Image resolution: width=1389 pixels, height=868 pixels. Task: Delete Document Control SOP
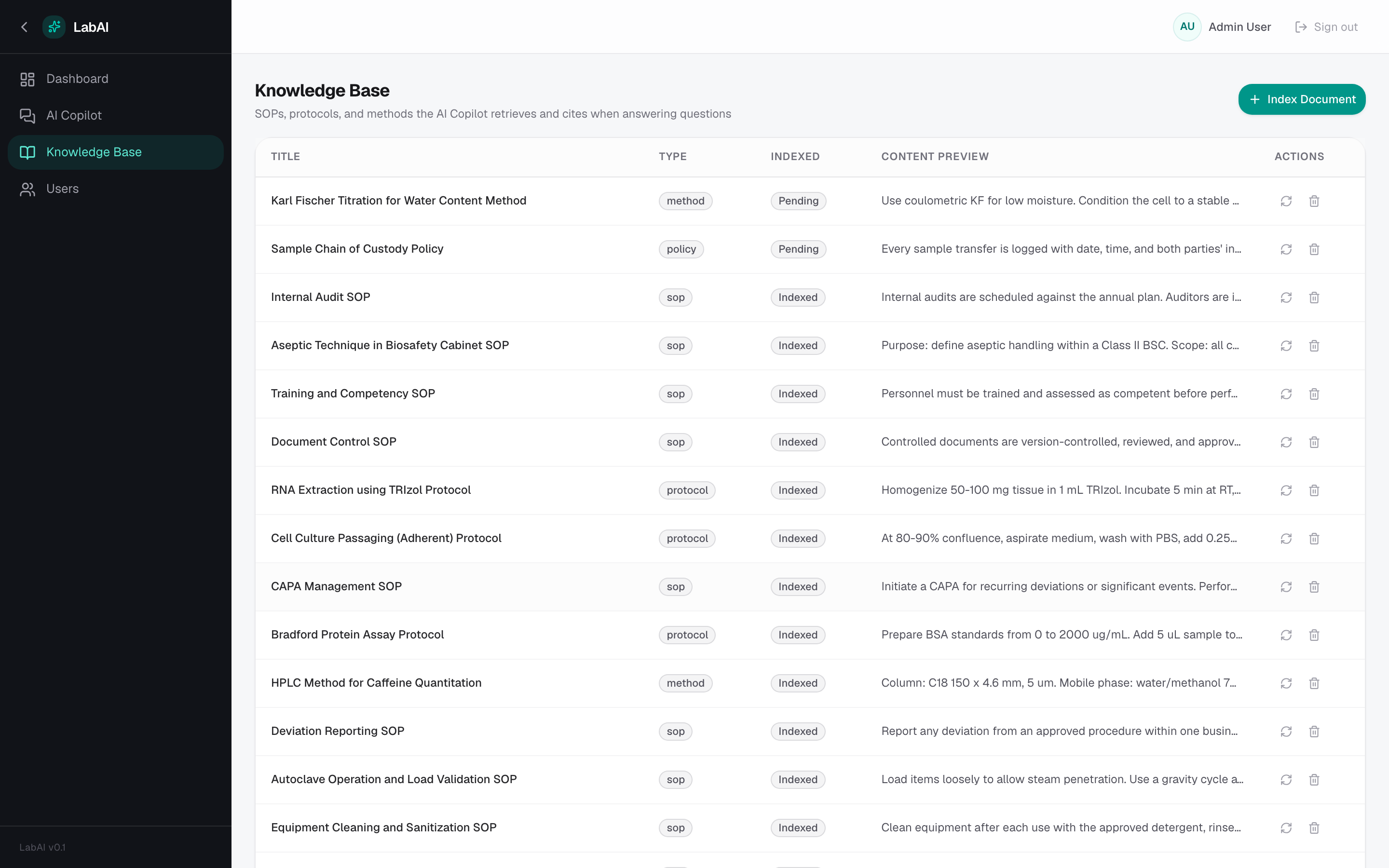[1314, 442]
